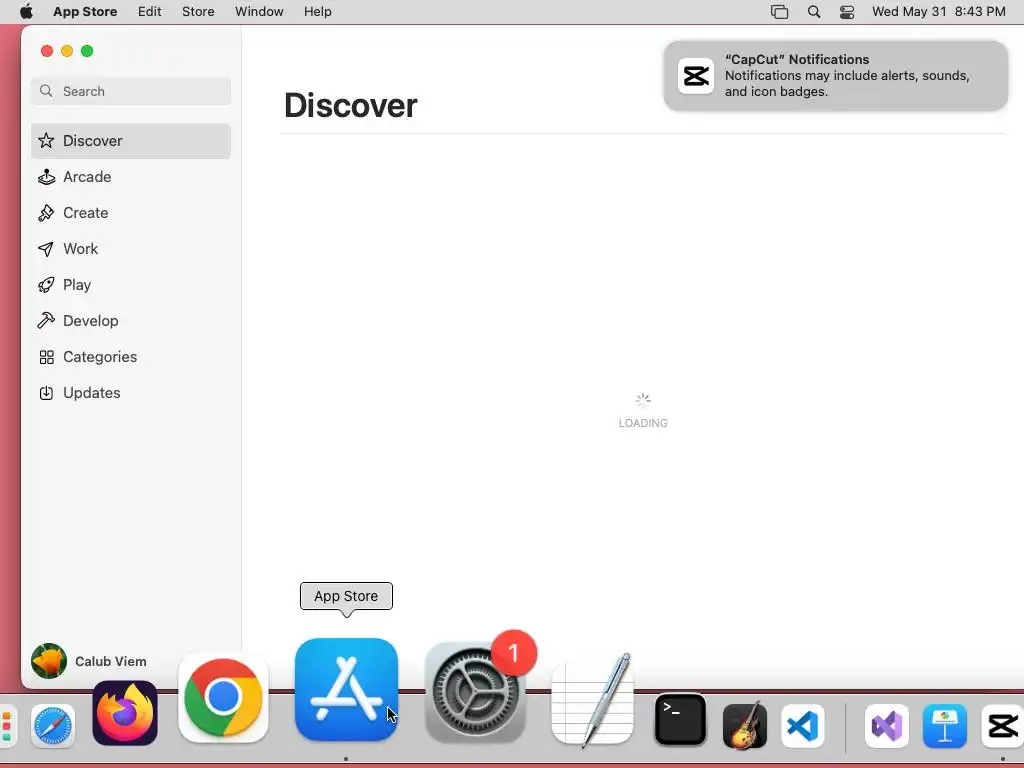Viewport: 1024px width, 768px height.
Task: Open CapCut from the Dock
Action: point(1002,726)
